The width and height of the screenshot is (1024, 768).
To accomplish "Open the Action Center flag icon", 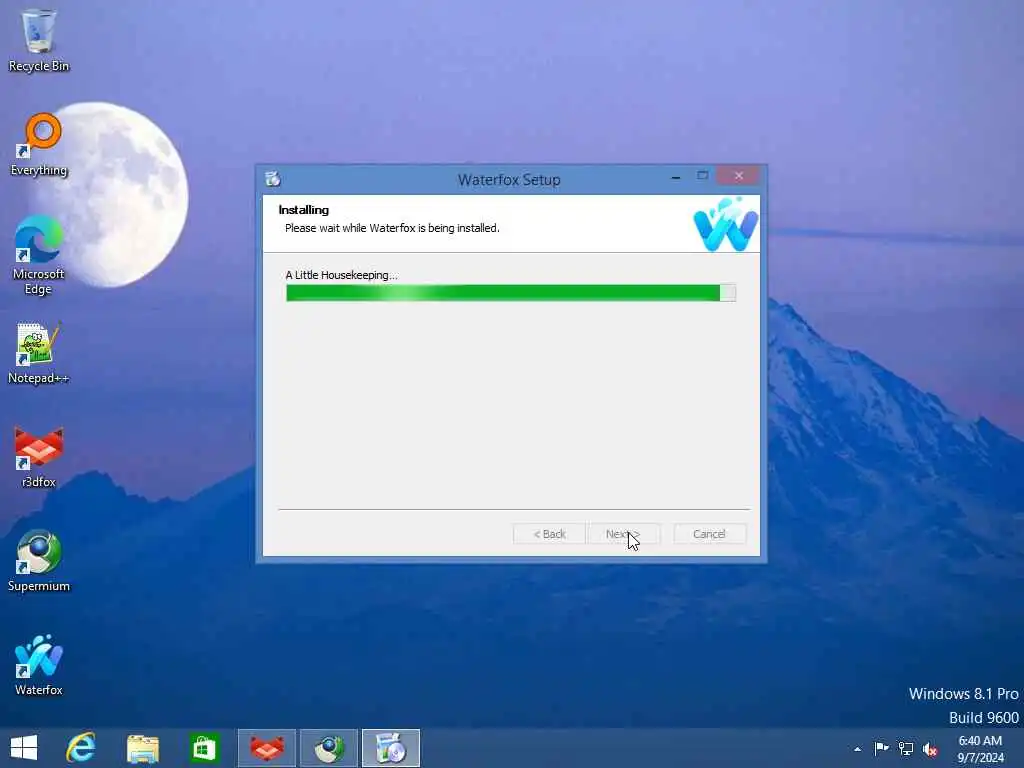I will tap(881, 748).
